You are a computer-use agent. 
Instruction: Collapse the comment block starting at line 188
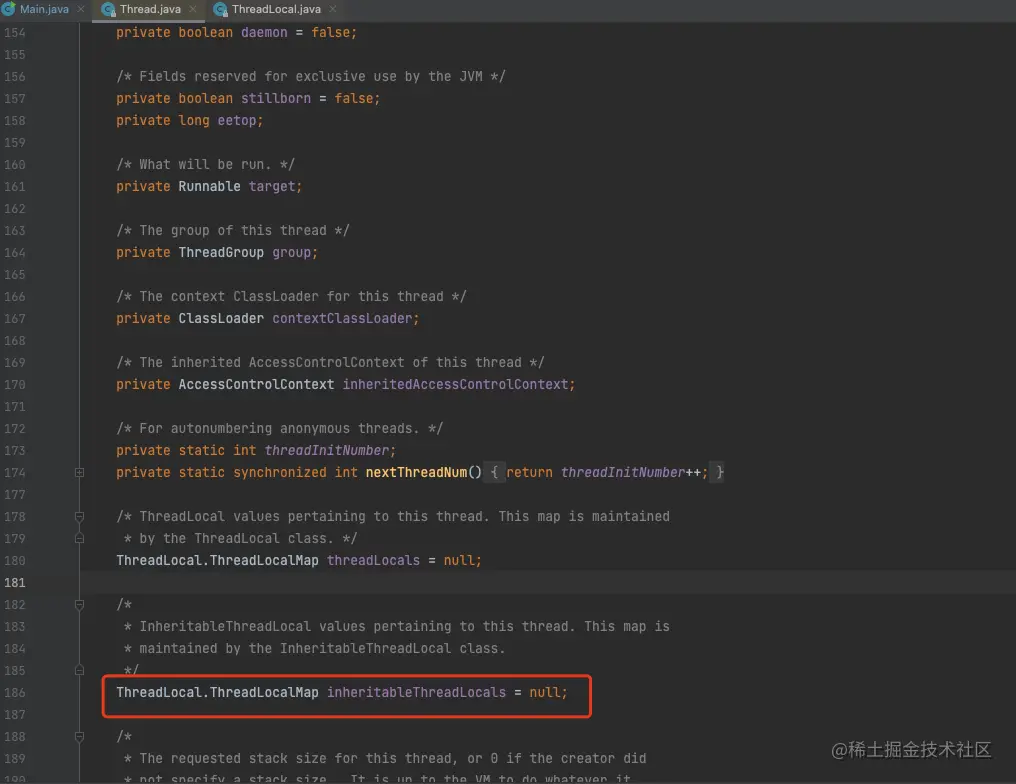(79, 737)
